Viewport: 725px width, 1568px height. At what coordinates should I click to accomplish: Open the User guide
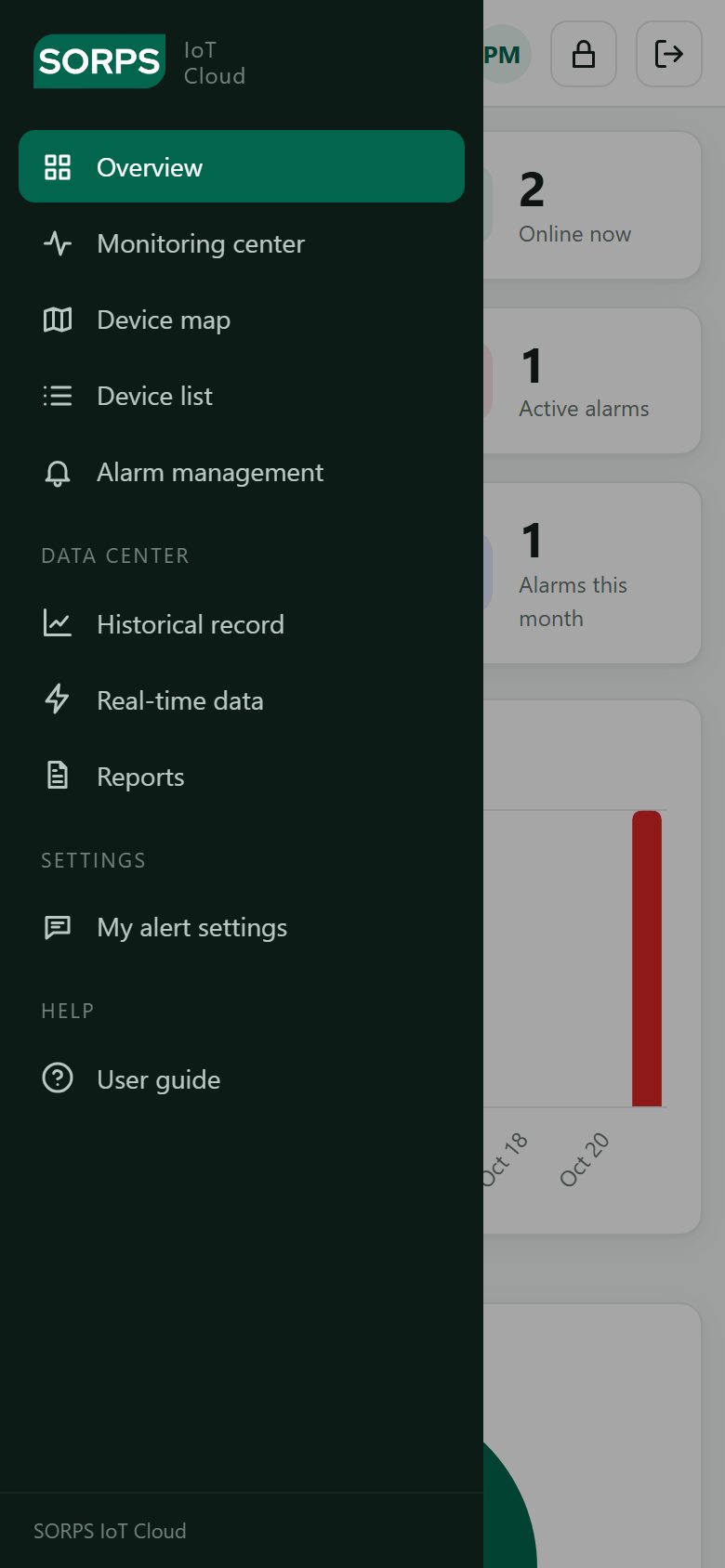pyautogui.click(x=242, y=1079)
